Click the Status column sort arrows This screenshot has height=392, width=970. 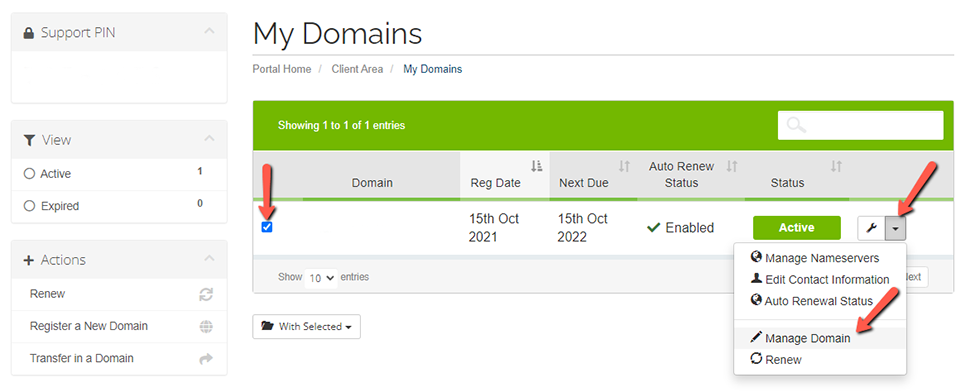click(836, 166)
